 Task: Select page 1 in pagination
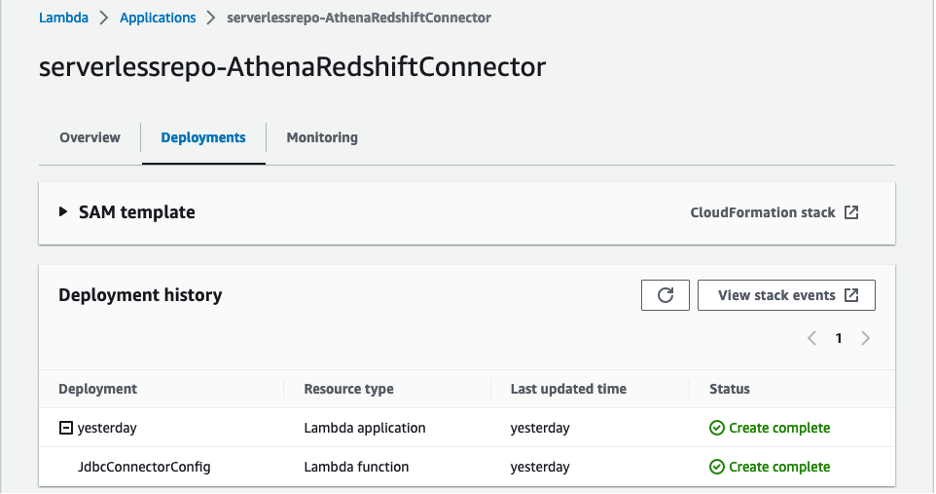click(839, 338)
